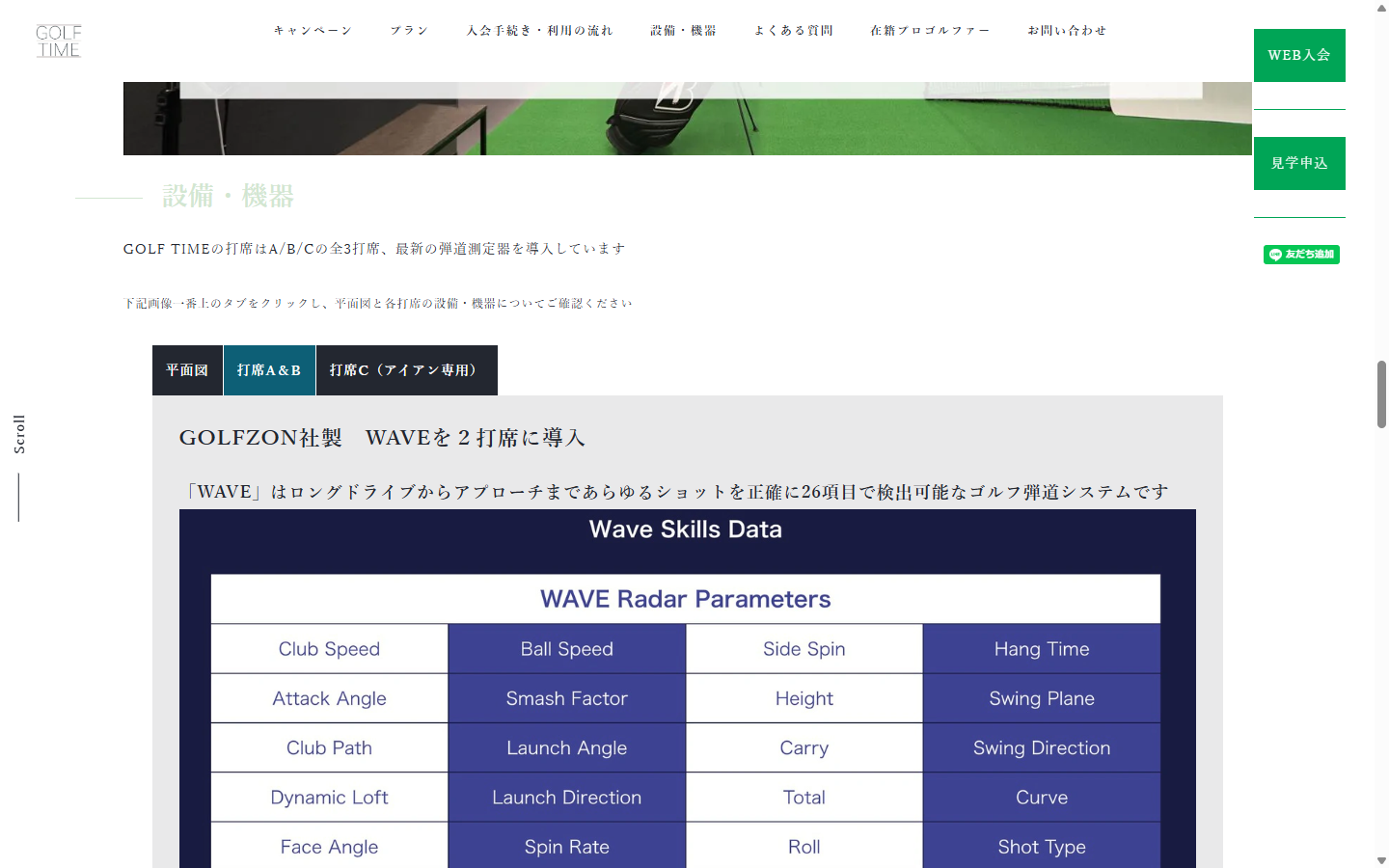Select the 打席A&B tab
This screenshot has height=868, width=1389.
coord(269,370)
